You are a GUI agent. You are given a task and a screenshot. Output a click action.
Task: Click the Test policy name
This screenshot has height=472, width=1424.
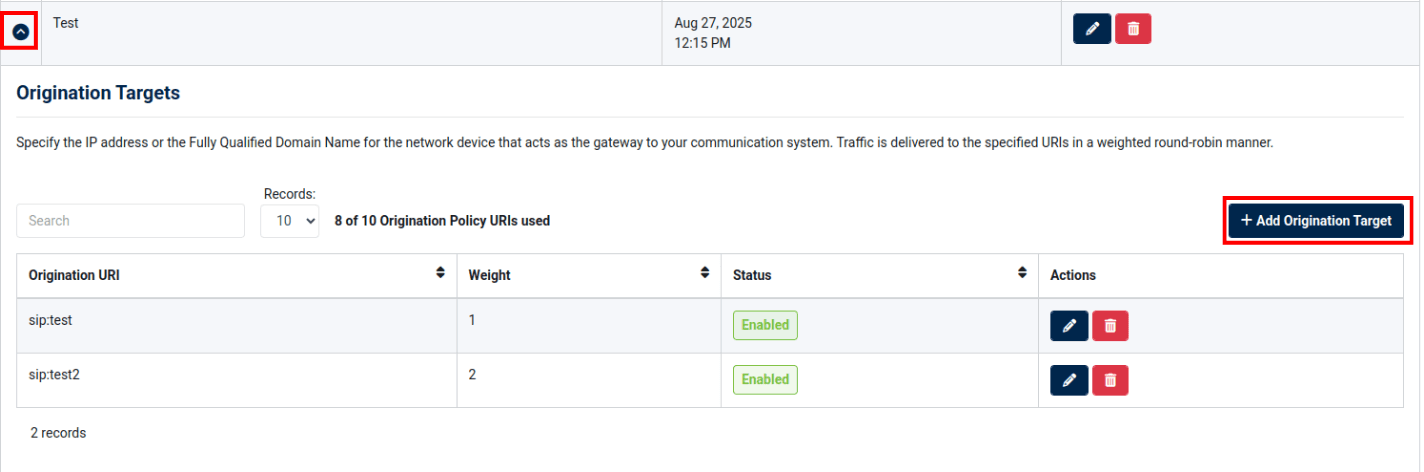point(65,23)
